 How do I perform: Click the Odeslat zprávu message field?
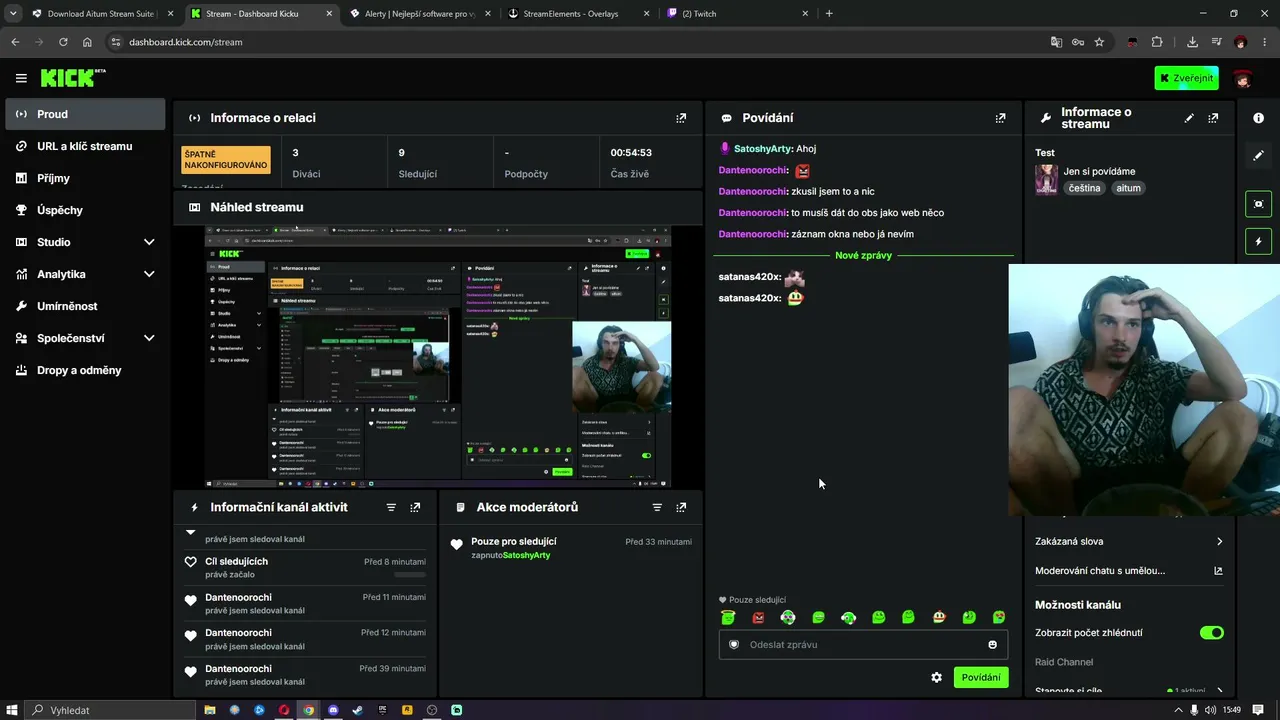863,645
